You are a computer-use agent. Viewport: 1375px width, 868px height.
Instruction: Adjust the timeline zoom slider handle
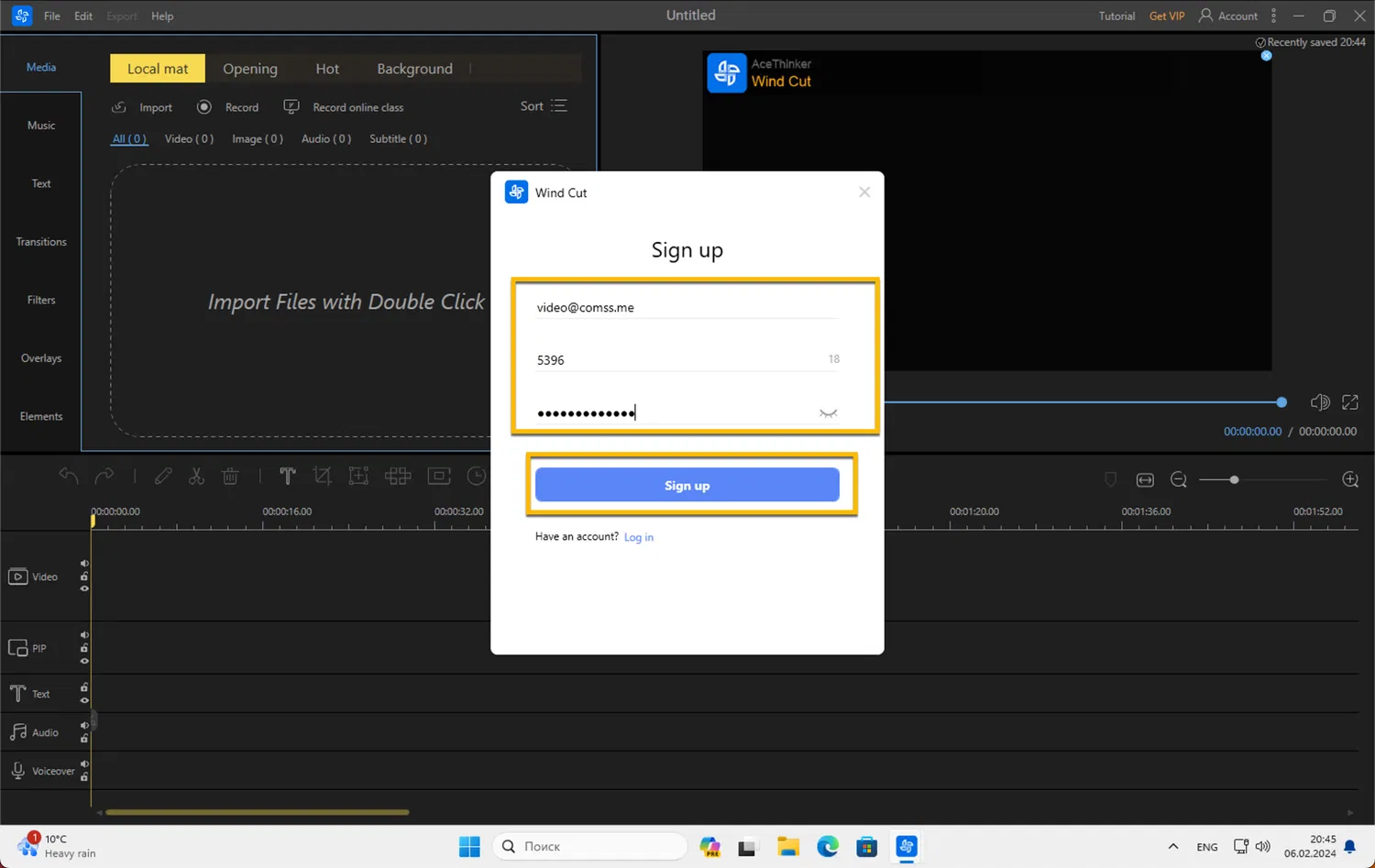1234,480
